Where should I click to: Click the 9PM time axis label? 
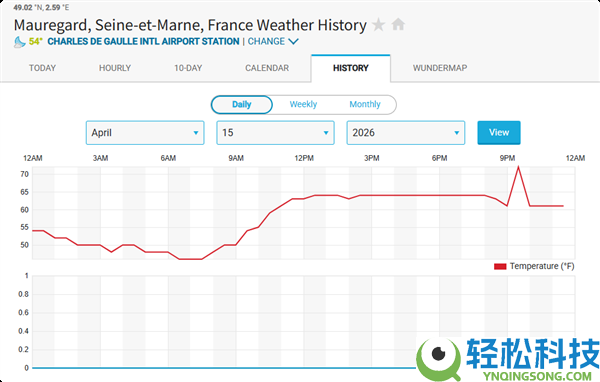pos(507,158)
